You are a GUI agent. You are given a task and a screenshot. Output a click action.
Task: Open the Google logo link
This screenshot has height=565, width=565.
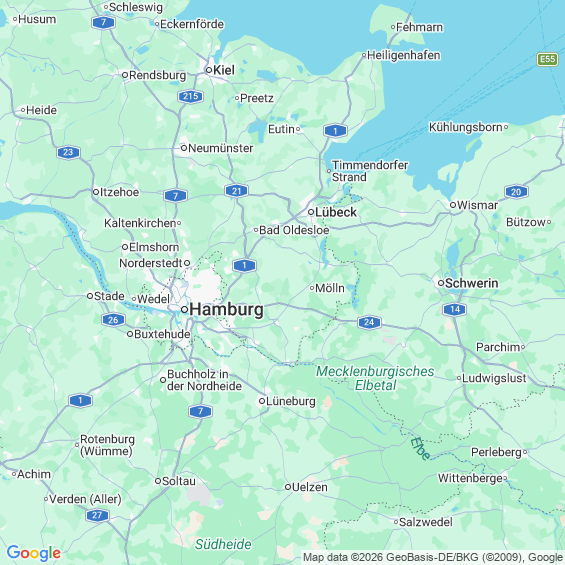pos(34,553)
